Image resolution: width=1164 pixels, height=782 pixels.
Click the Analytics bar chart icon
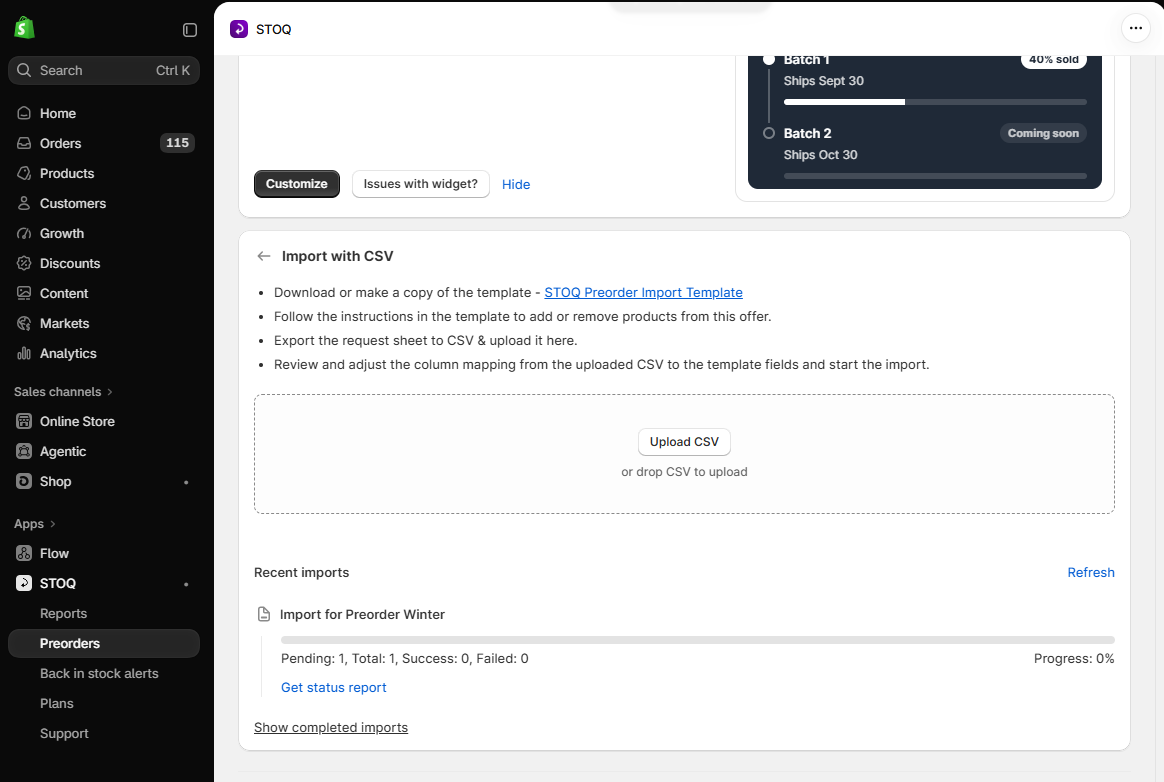click(24, 353)
